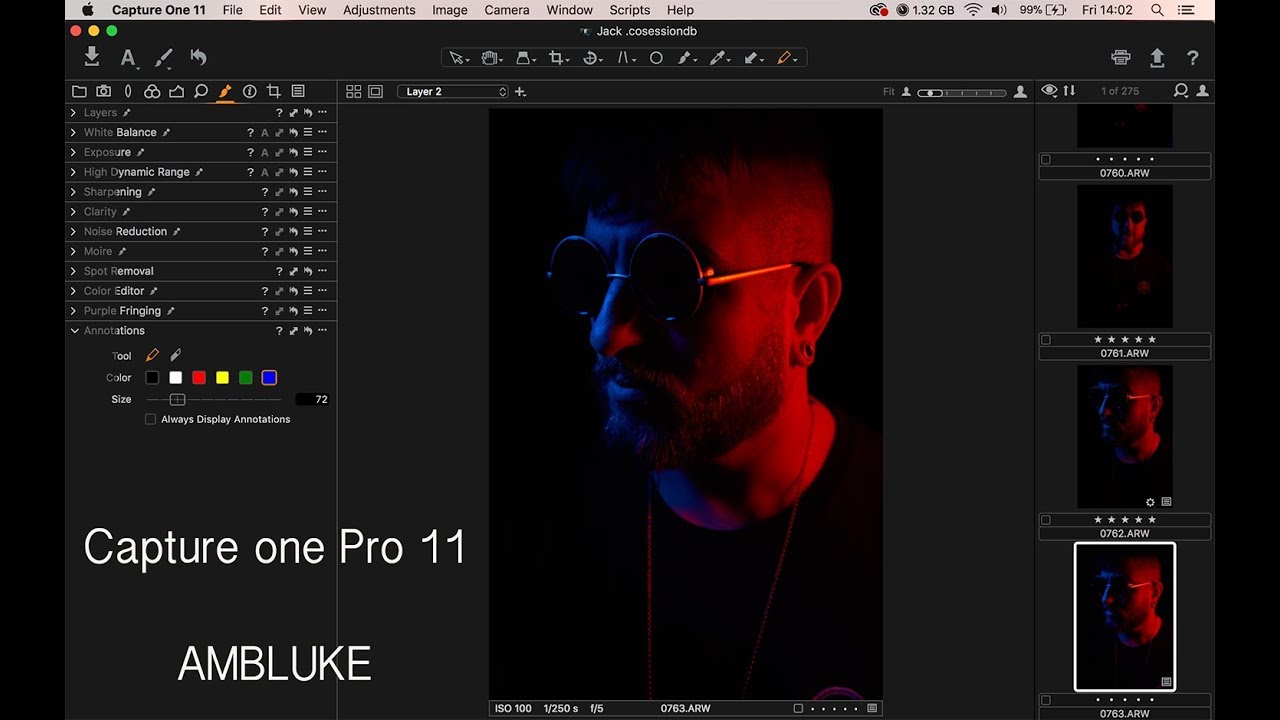Expand the High Dynamic Range panel
Viewport: 1280px width, 720px height.
(73, 172)
